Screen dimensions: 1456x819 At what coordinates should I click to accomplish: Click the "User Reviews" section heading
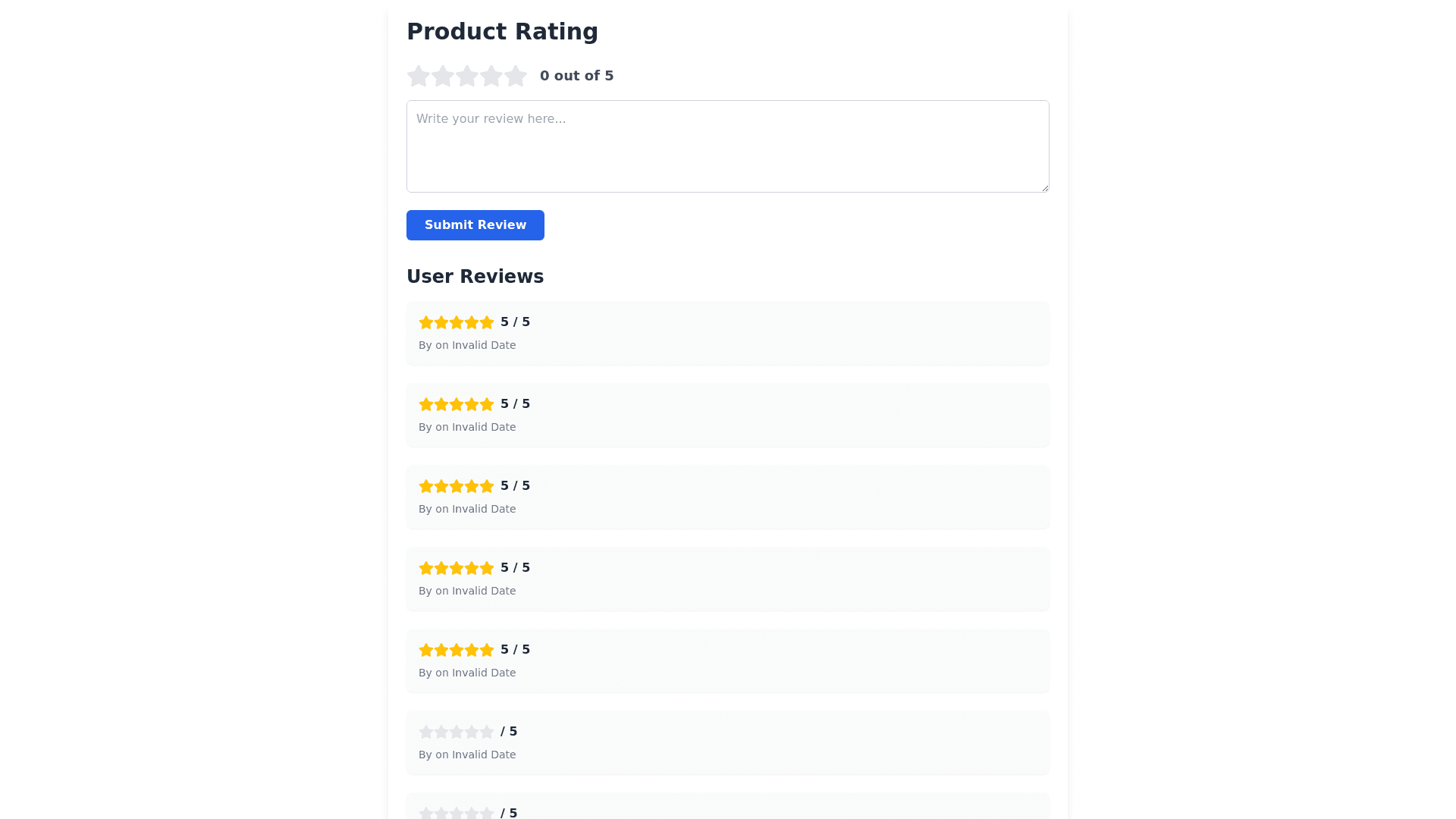click(475, 277)
